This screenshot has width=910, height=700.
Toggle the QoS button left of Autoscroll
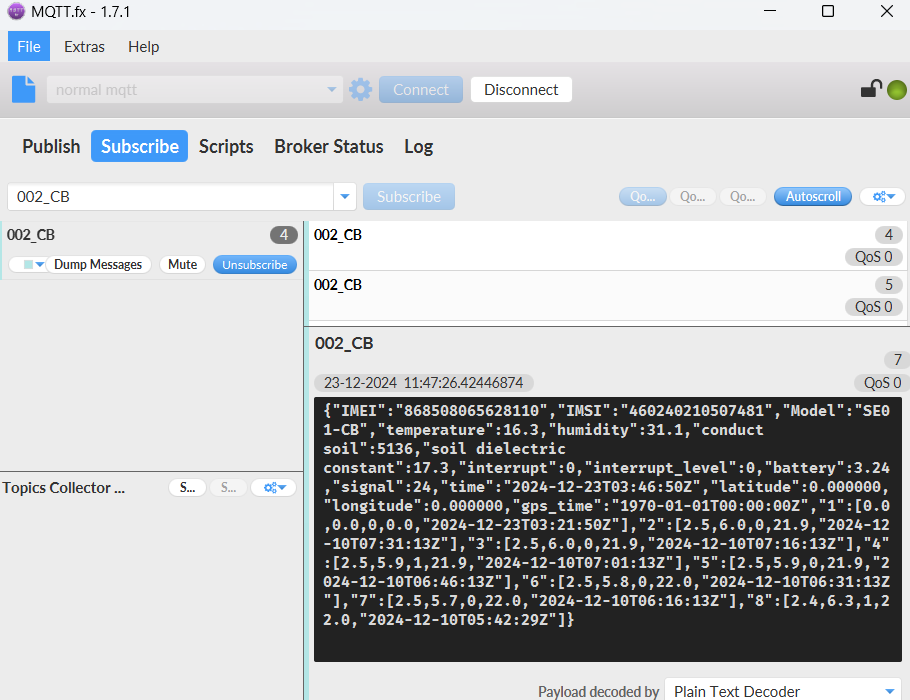tap(742, 197)
